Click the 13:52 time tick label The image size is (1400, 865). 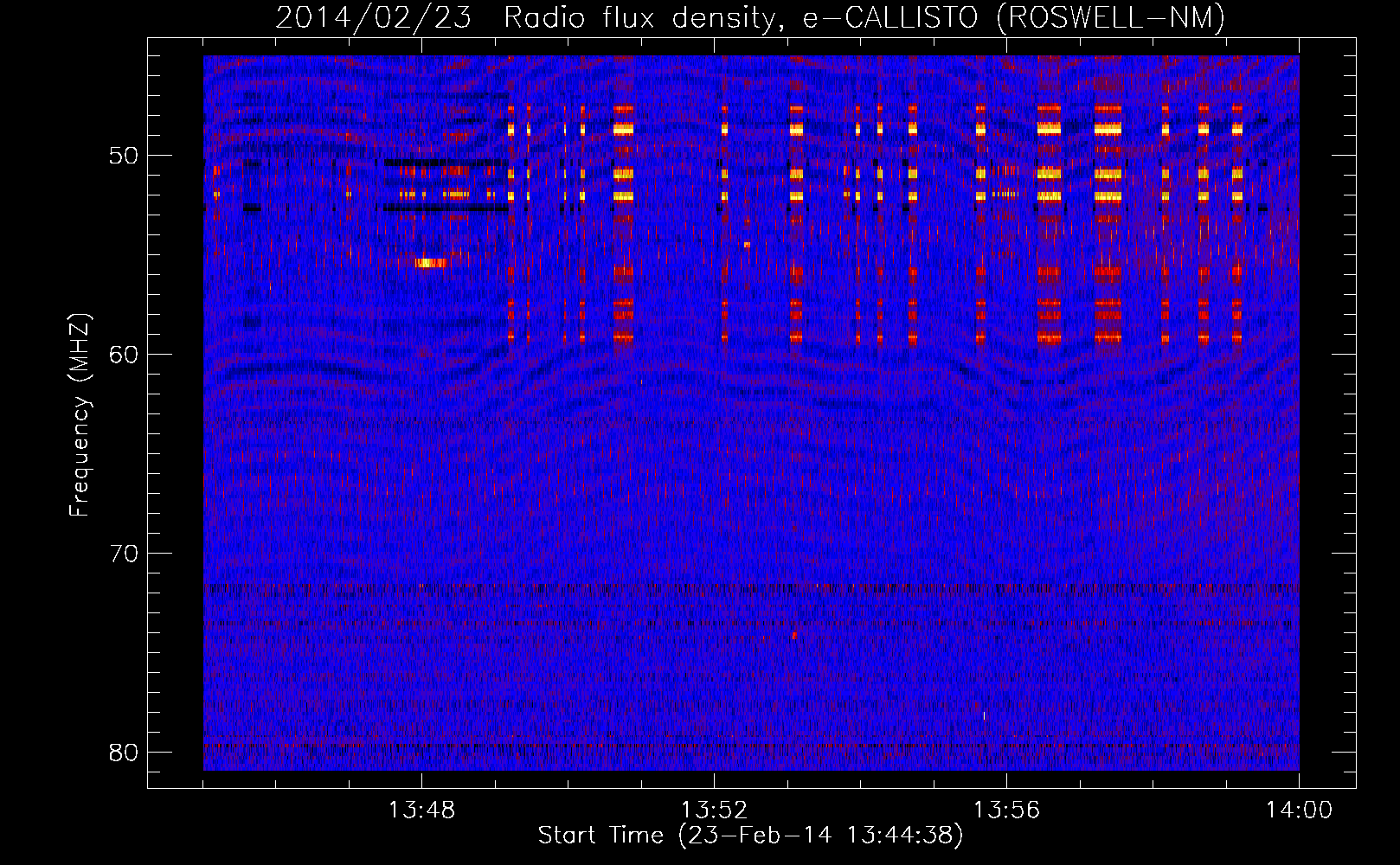point(714,810)
